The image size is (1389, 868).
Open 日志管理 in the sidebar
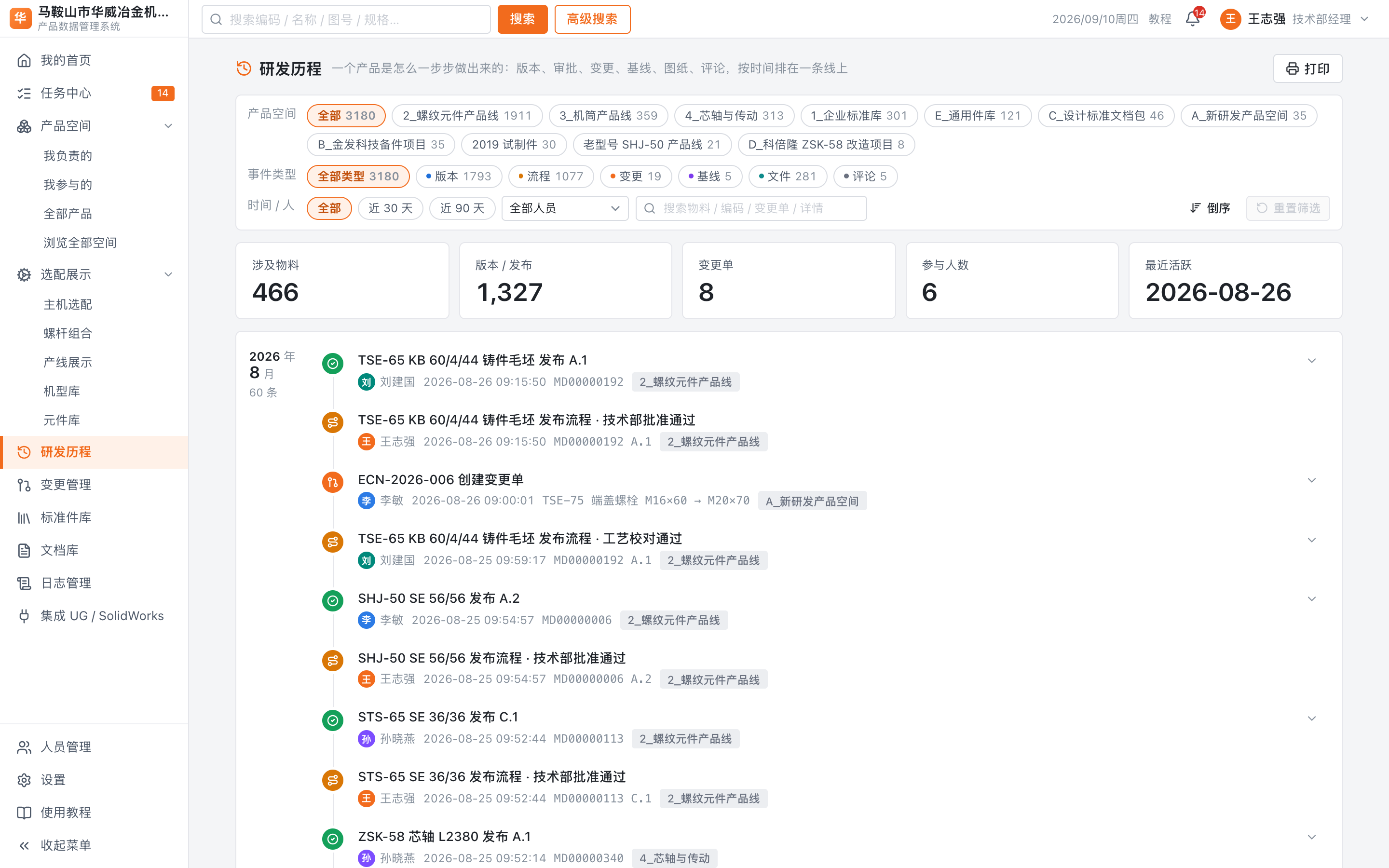[94, 583]
